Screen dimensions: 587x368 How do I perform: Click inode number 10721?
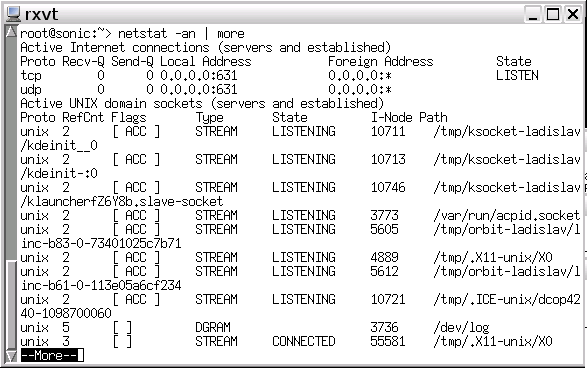point(388,299)
